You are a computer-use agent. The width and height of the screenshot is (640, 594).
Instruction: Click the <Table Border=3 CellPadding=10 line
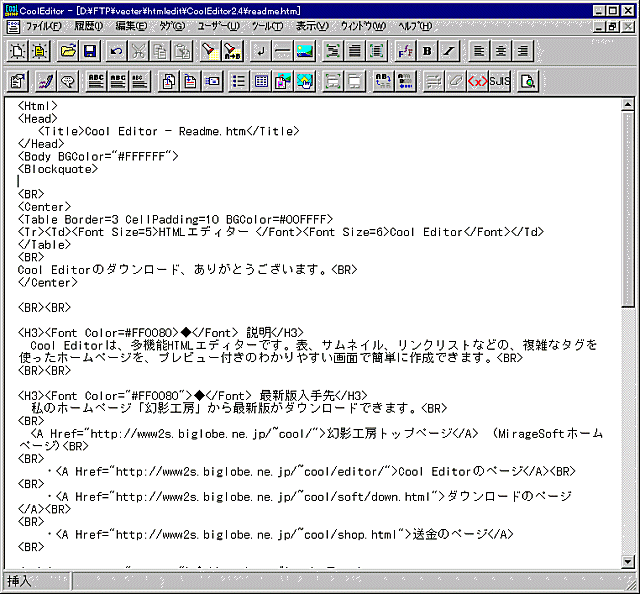(x=176, y=220)
